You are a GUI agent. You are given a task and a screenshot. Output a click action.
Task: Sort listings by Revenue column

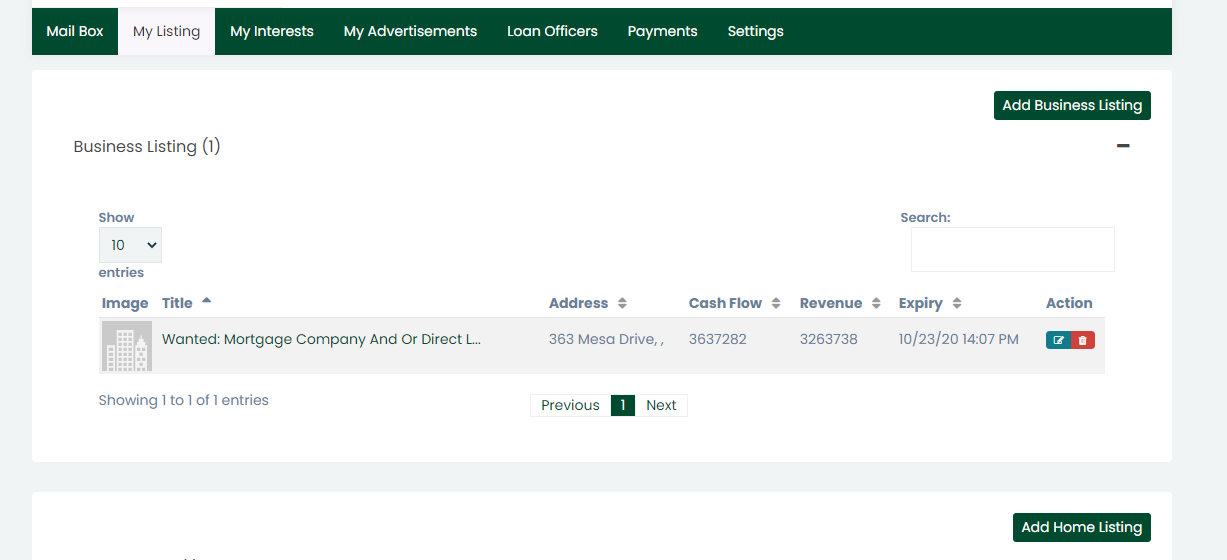coord(876,303)
